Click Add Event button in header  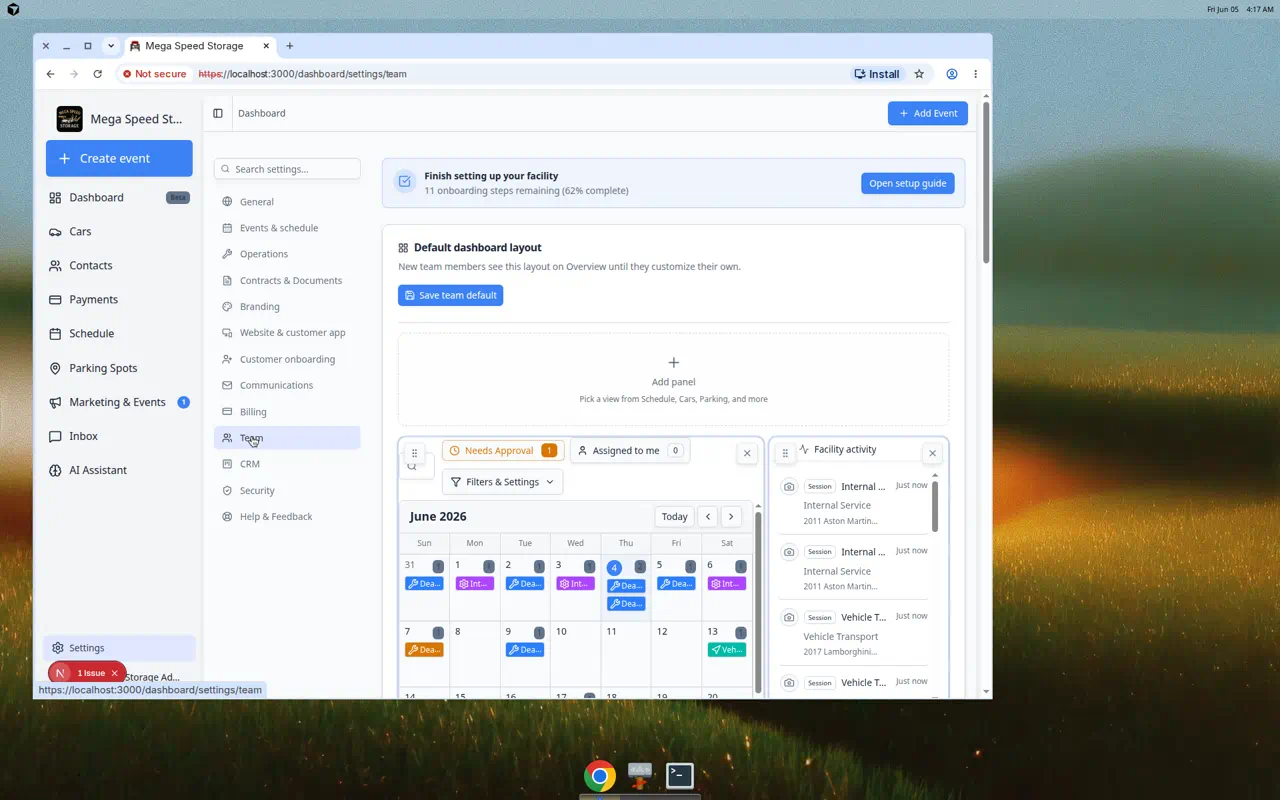tap(928, 113)
